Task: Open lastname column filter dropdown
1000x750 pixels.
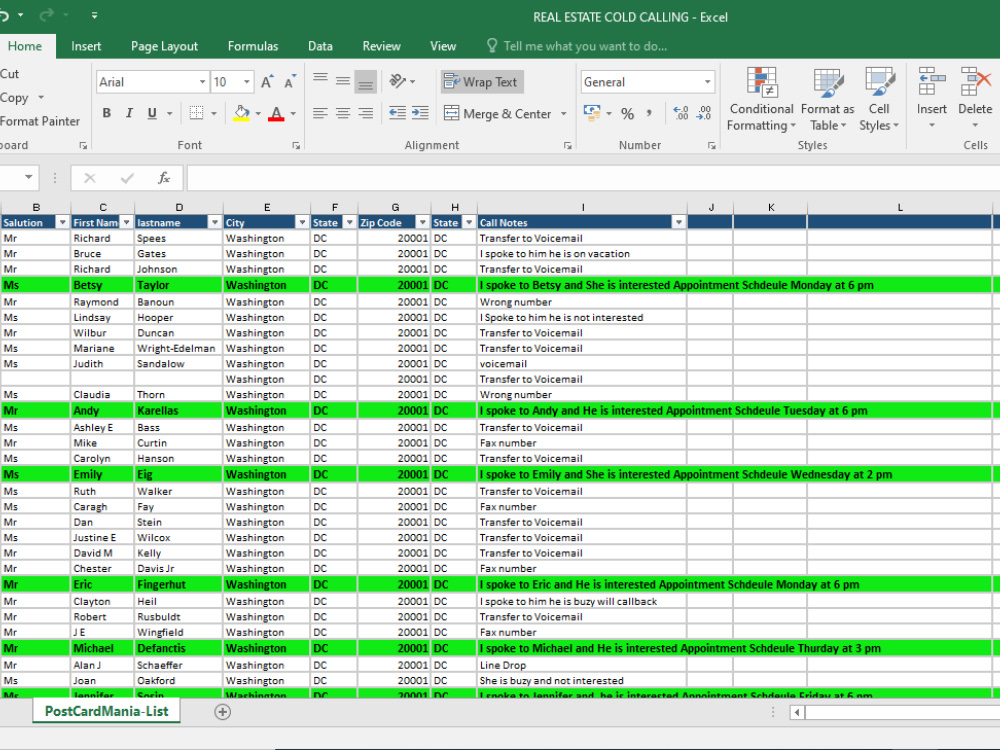Action: tap(215, 222)
